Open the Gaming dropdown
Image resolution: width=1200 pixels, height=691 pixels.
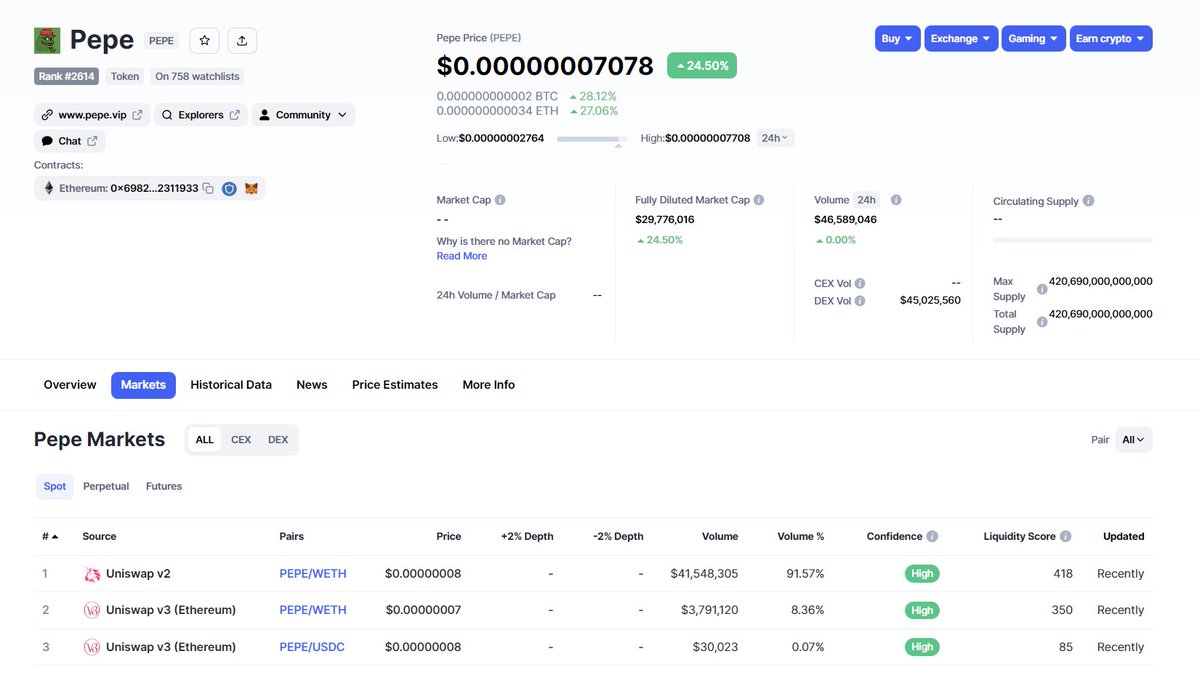pyautogui.click(x=1033, y=39)
